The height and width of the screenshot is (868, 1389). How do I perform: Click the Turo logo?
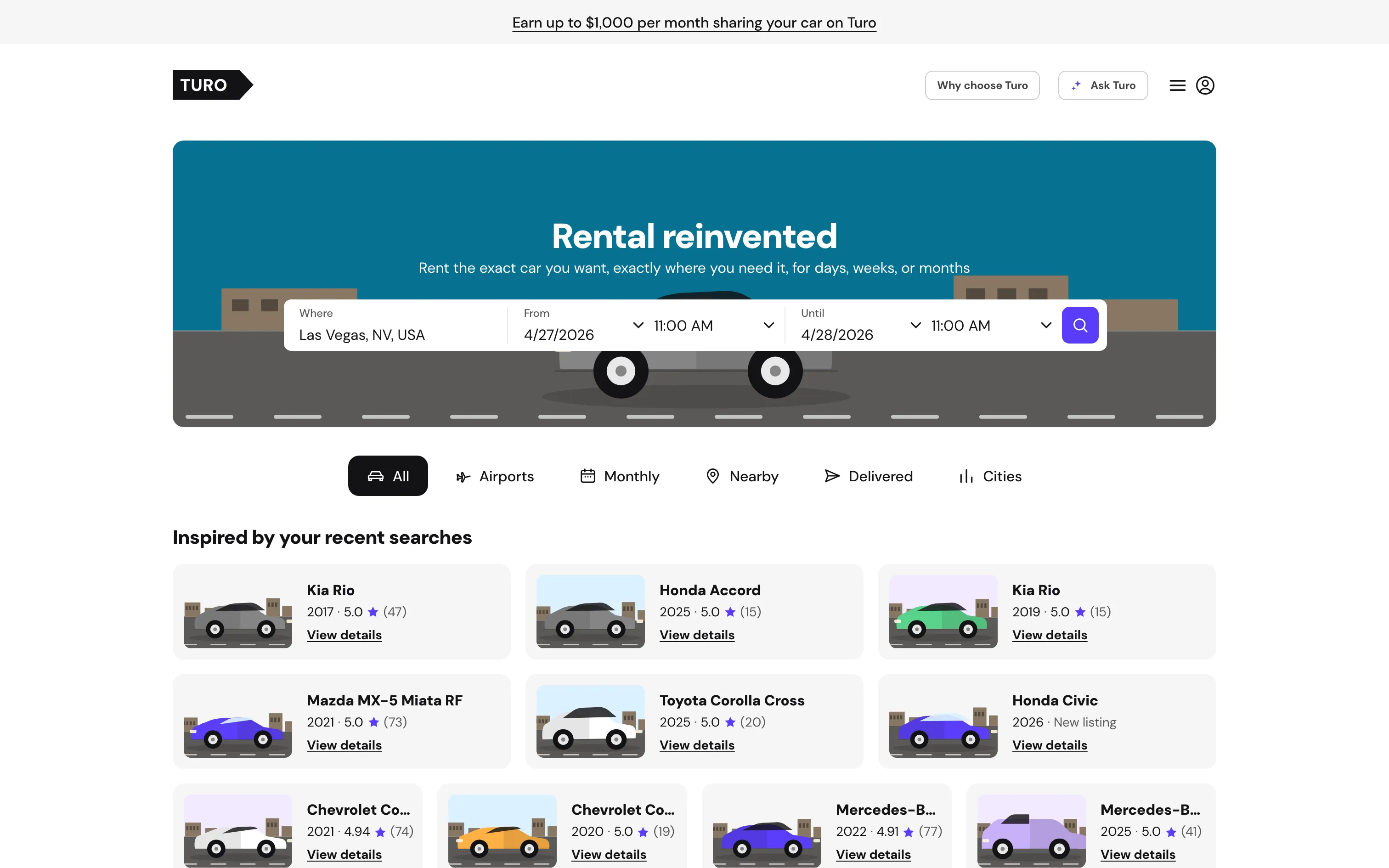pyautogui.click(x=212, y=85)
